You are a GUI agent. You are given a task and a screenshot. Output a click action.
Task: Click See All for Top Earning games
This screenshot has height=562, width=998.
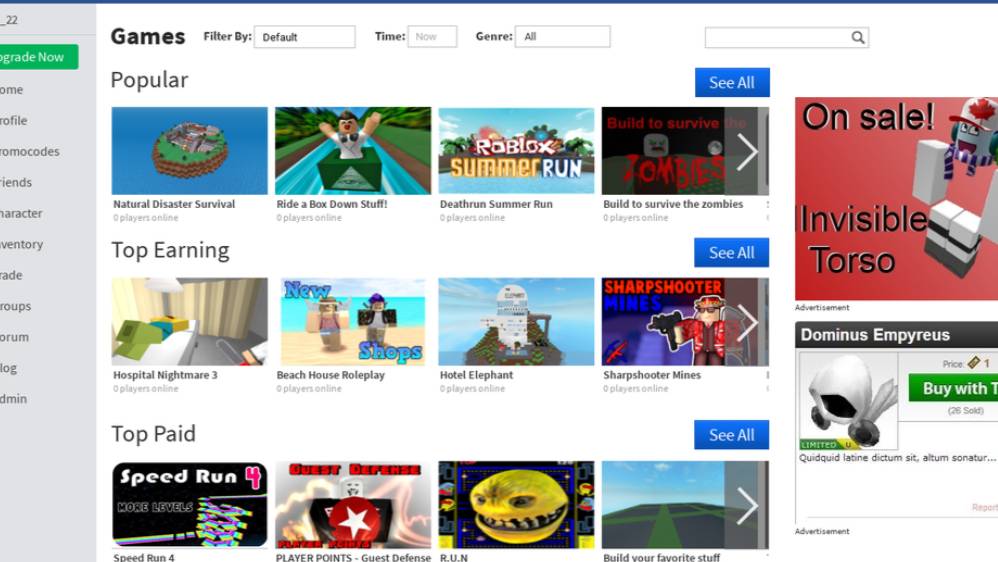pyautogui.click(x=732, y=253)
